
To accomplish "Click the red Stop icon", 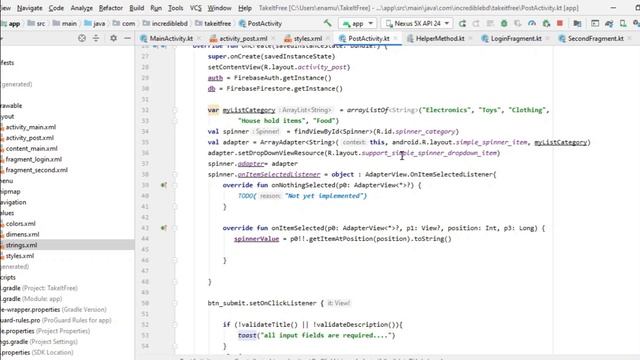I will click(x=560, y=24).
